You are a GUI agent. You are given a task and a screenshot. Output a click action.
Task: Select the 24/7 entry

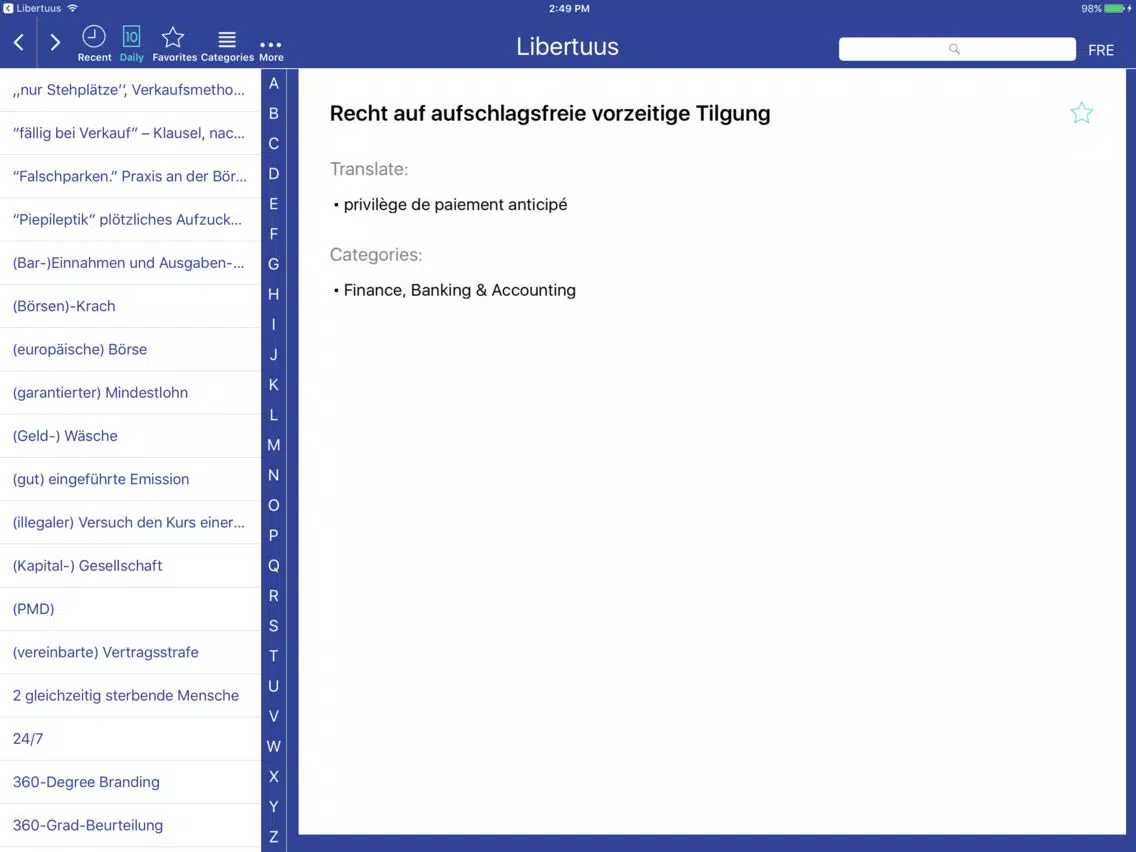(x=130, y=739)
